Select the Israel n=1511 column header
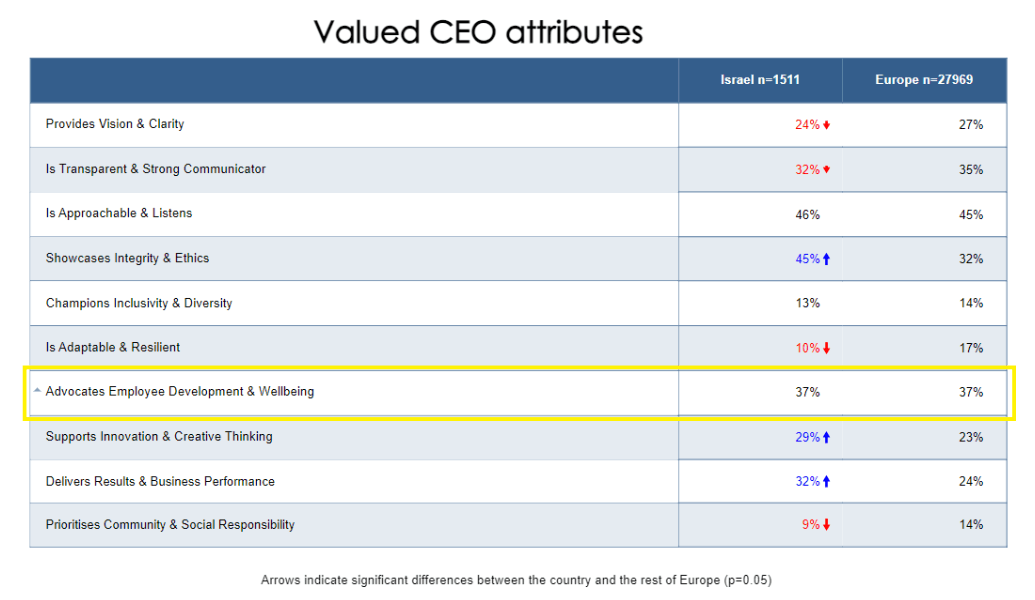The width and height of the screenshot is (1035, 600). [x=760, y=80]
